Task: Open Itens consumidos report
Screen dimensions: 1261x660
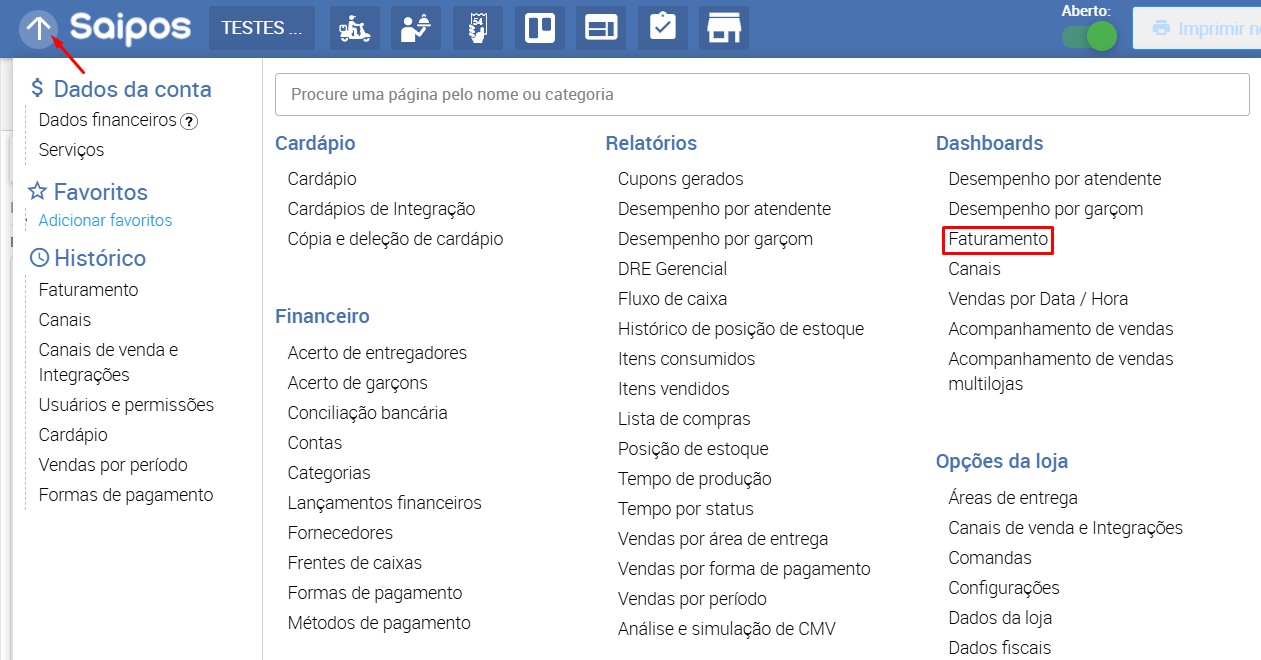Action: [x=686, y=359]
